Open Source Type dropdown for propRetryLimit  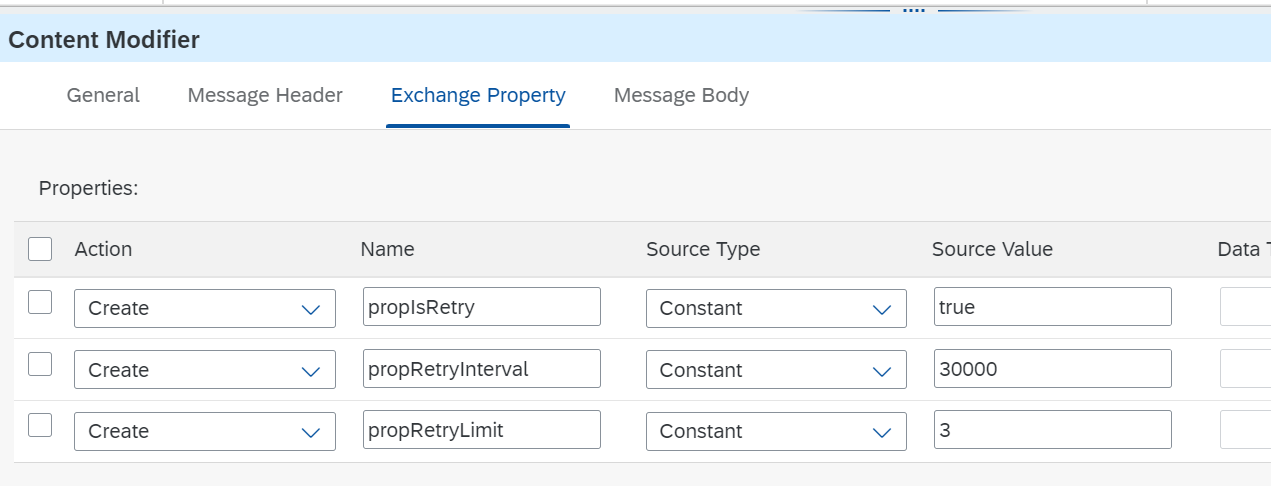click(x=776, y=431)
